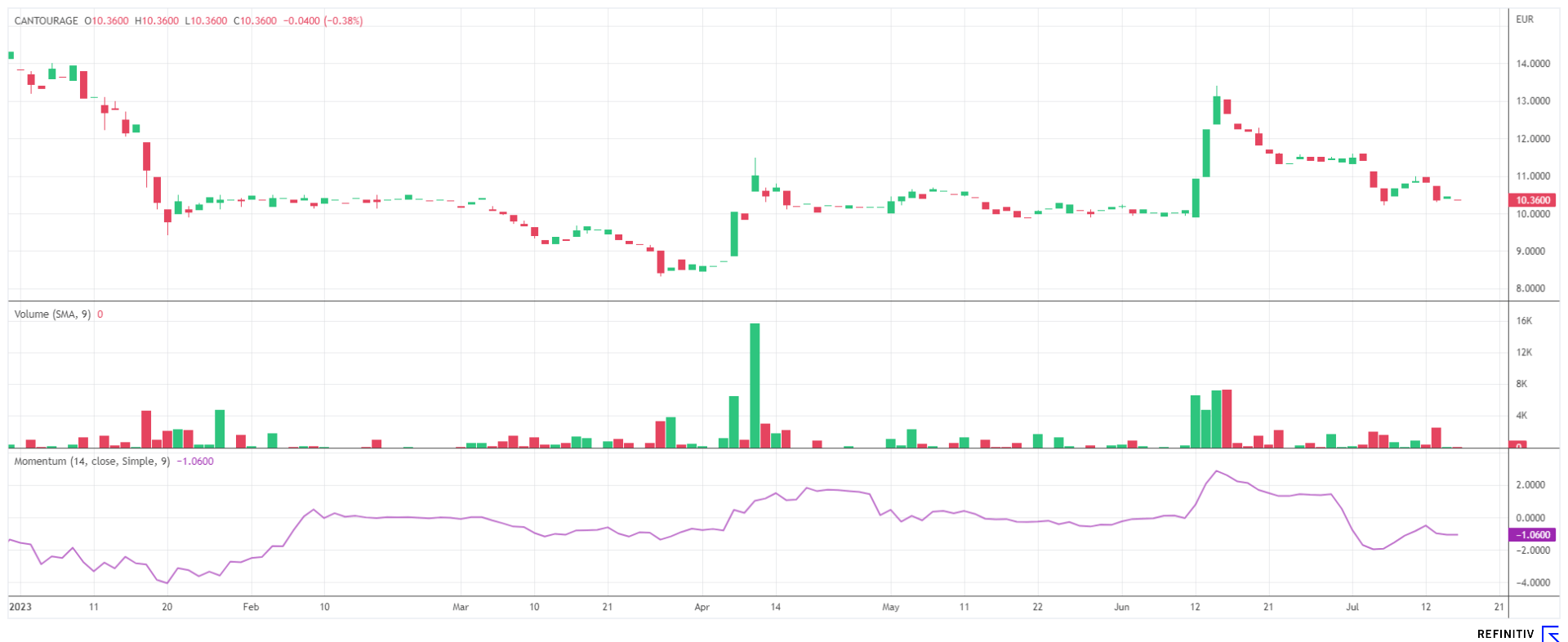Click the 14 date label after Apr
Screen dimensions: 1568x642
[x=776, y=607]
